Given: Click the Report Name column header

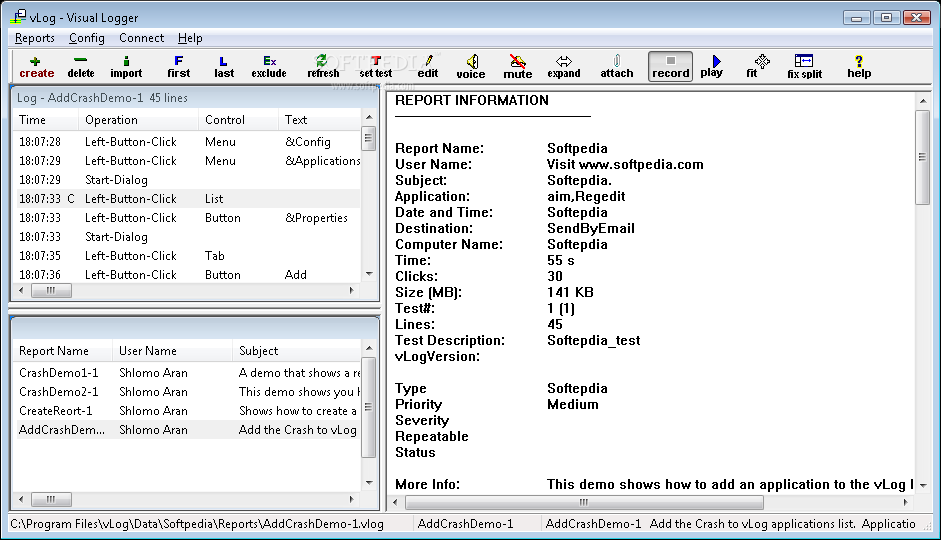Looking at the screenshot, I should [x=62, y=350].
